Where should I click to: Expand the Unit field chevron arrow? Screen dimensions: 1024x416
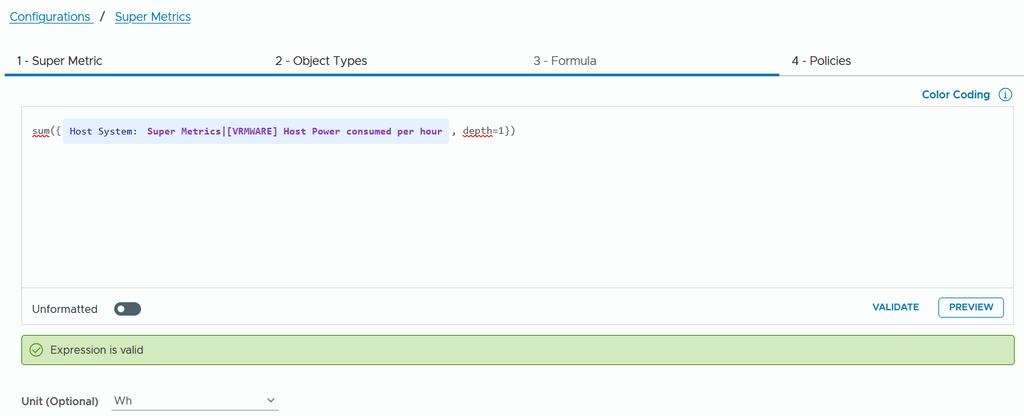point(270,400)
